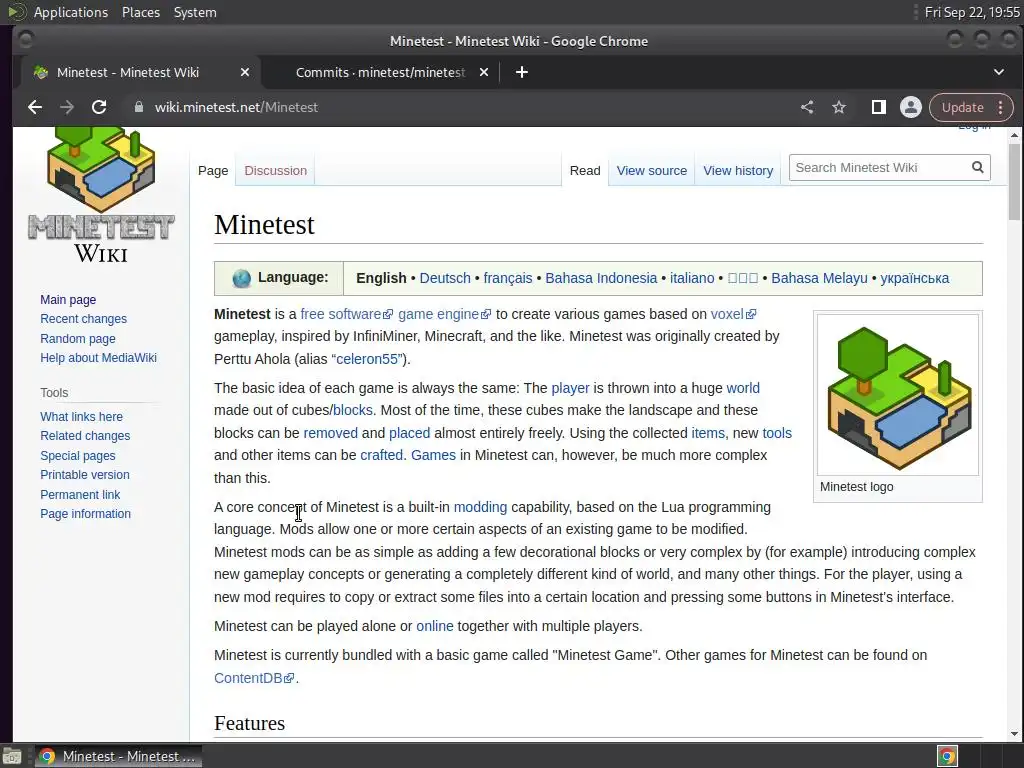This screenshot has width=1024, height=768.
Task: Go back to previous page in Chrome
Action: pos(35,107)
